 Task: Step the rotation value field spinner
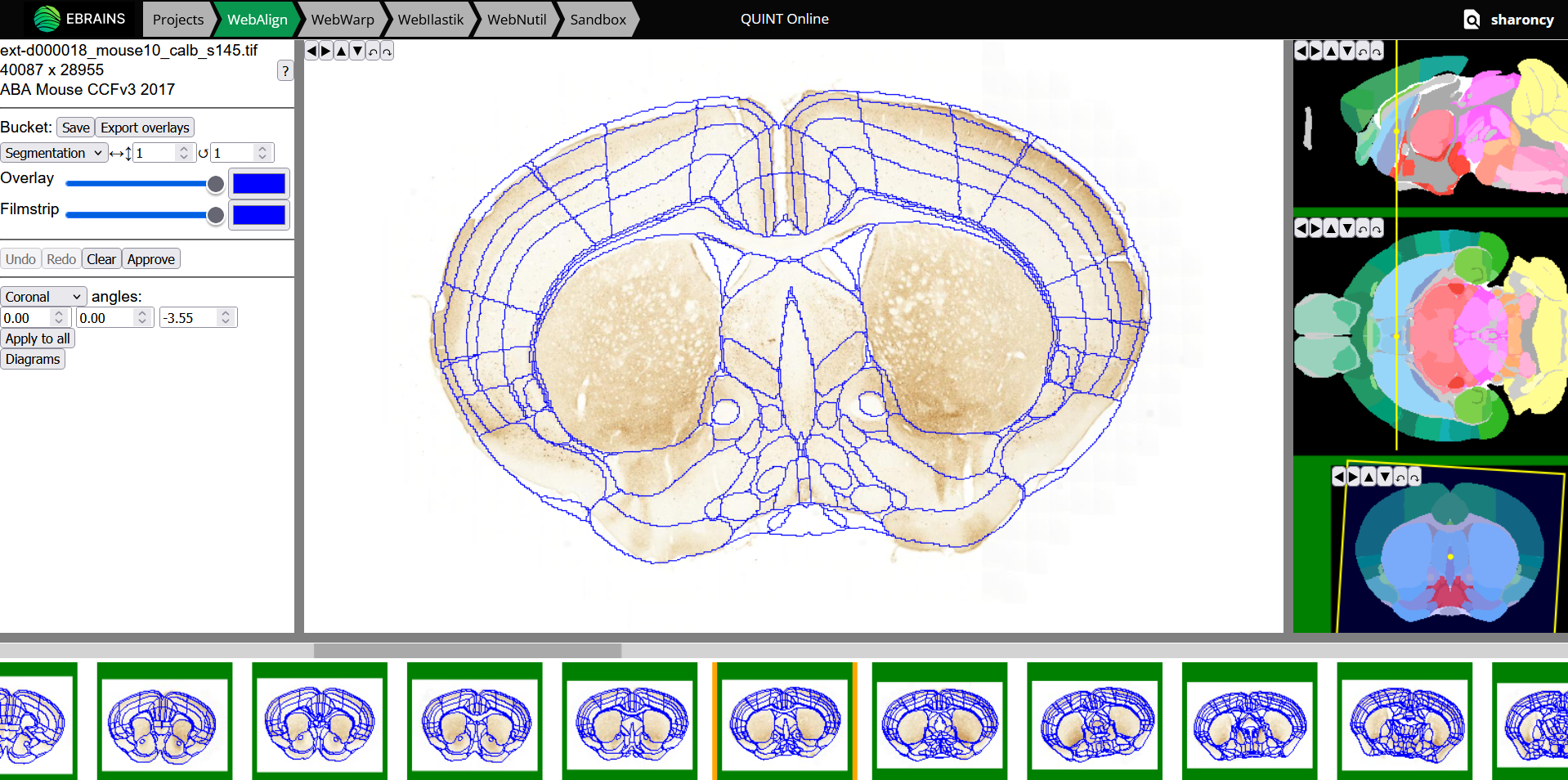(x=262, y=153)
